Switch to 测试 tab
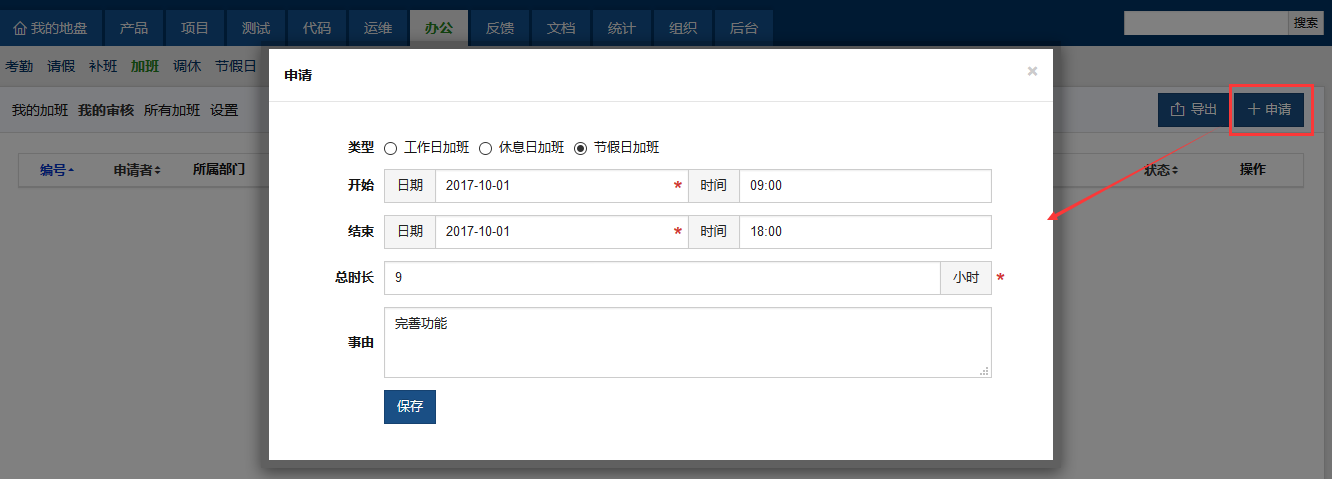This screenshot has height=479, width=1332. pos(256,28)
